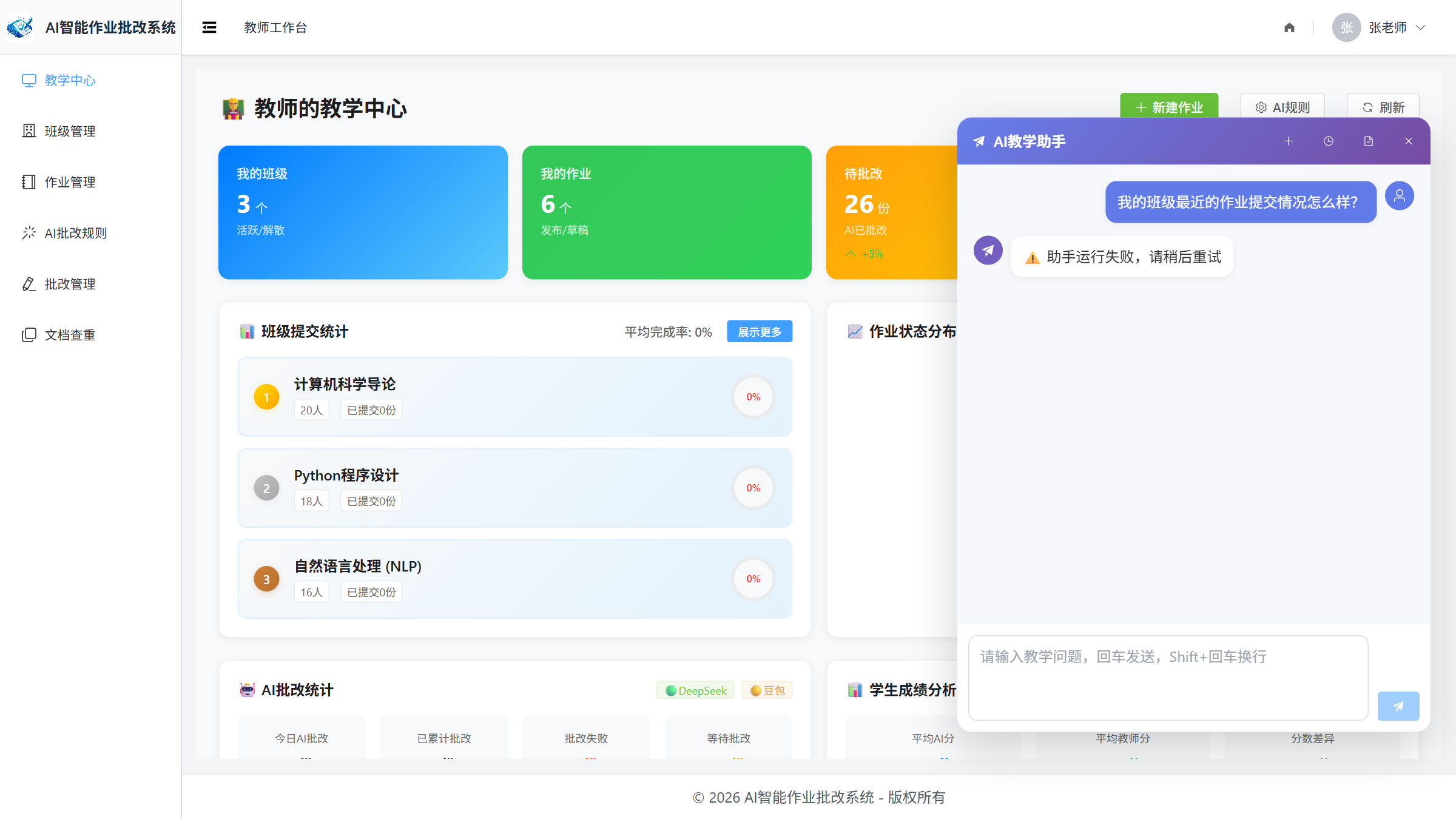Click the 豆包 model tag

[767, 690]
